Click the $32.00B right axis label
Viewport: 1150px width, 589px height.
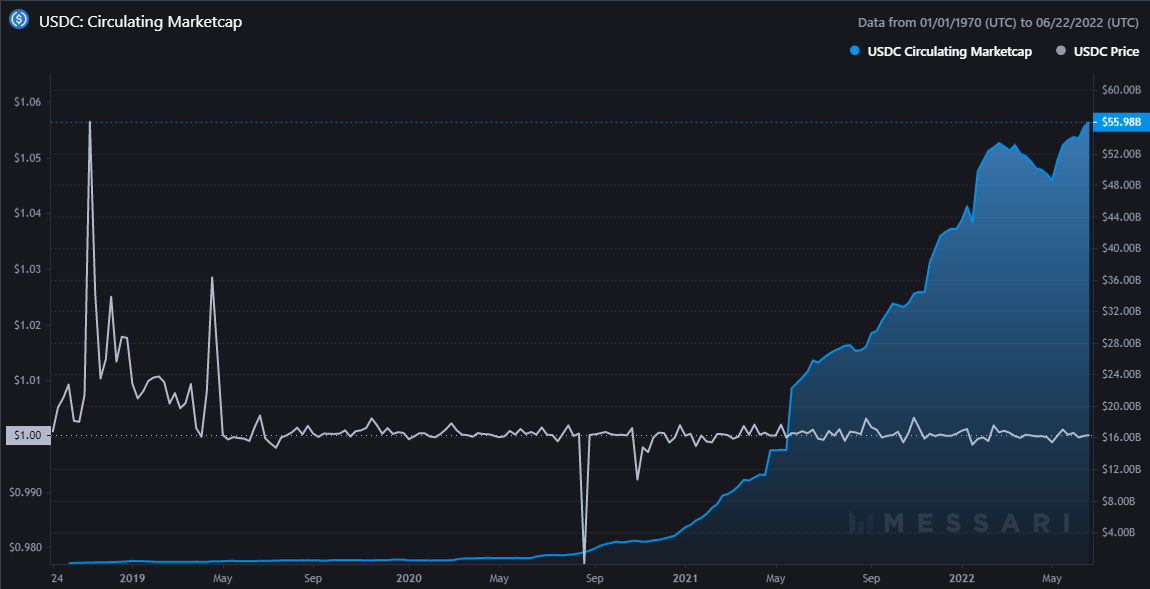pos(1121,311)
